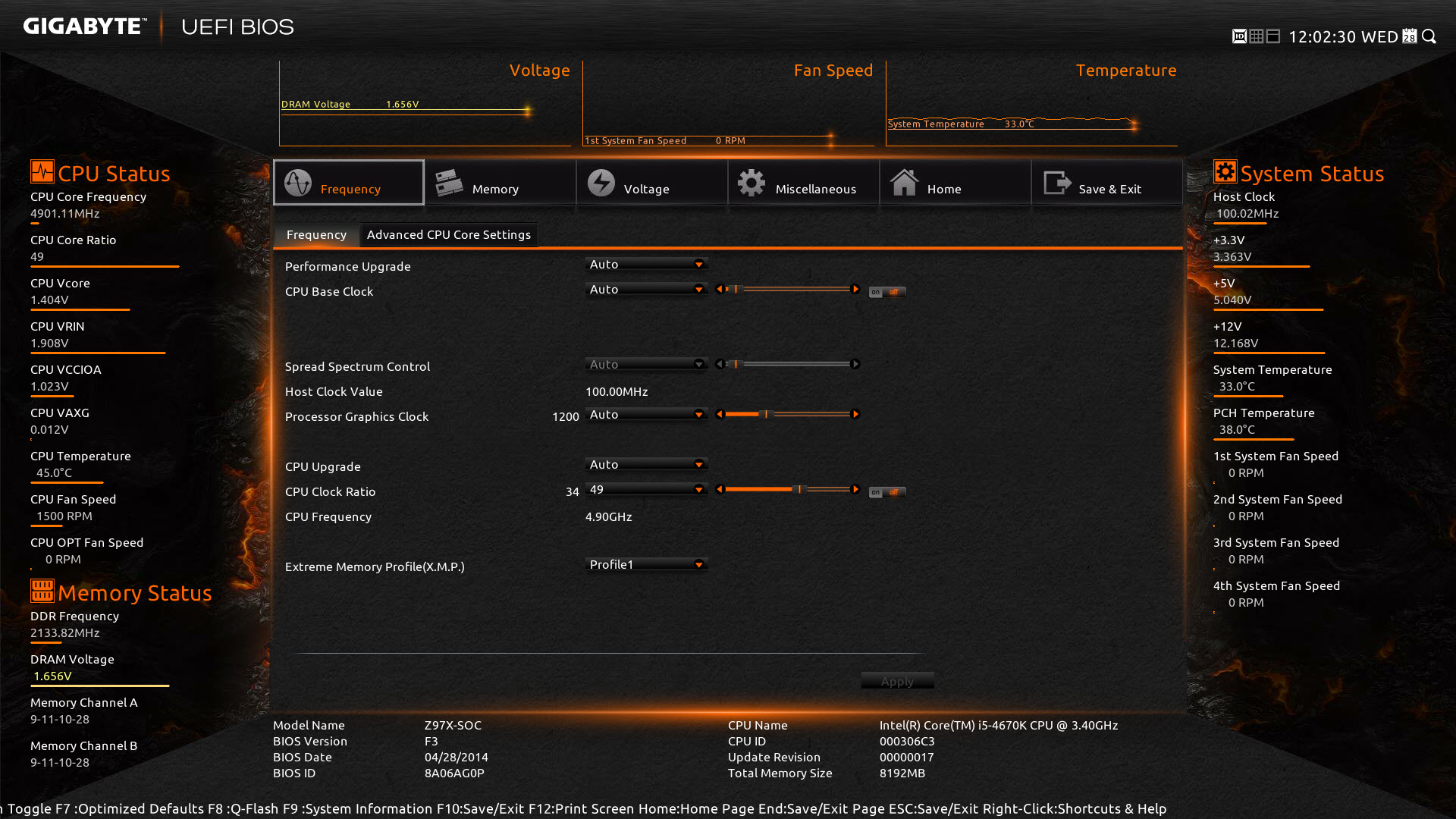Decrease Spread Spectrum Control with left arrow
The width and height of the screenshot is (1456, 819).
point(720,364)
